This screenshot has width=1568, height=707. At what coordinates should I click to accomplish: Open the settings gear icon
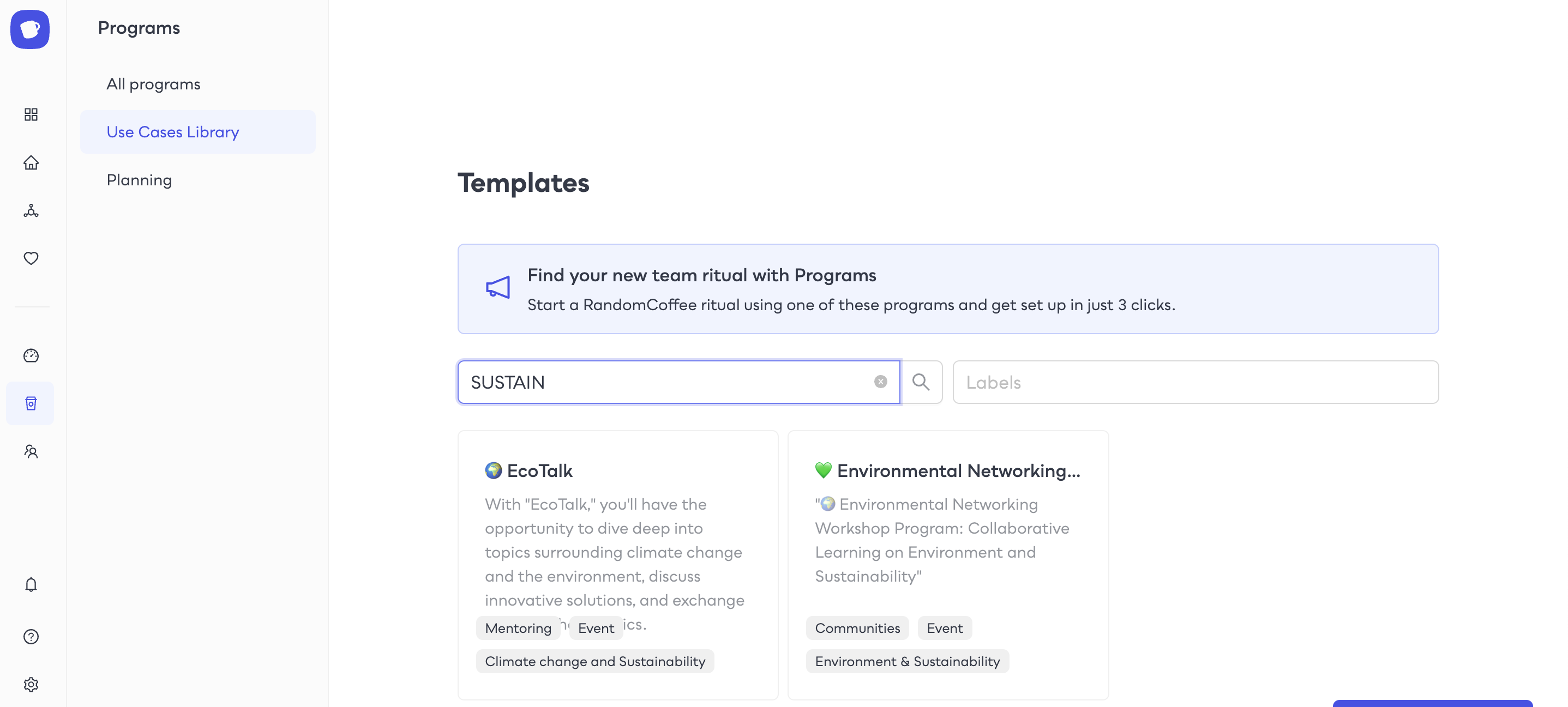[x=31, y=685]
